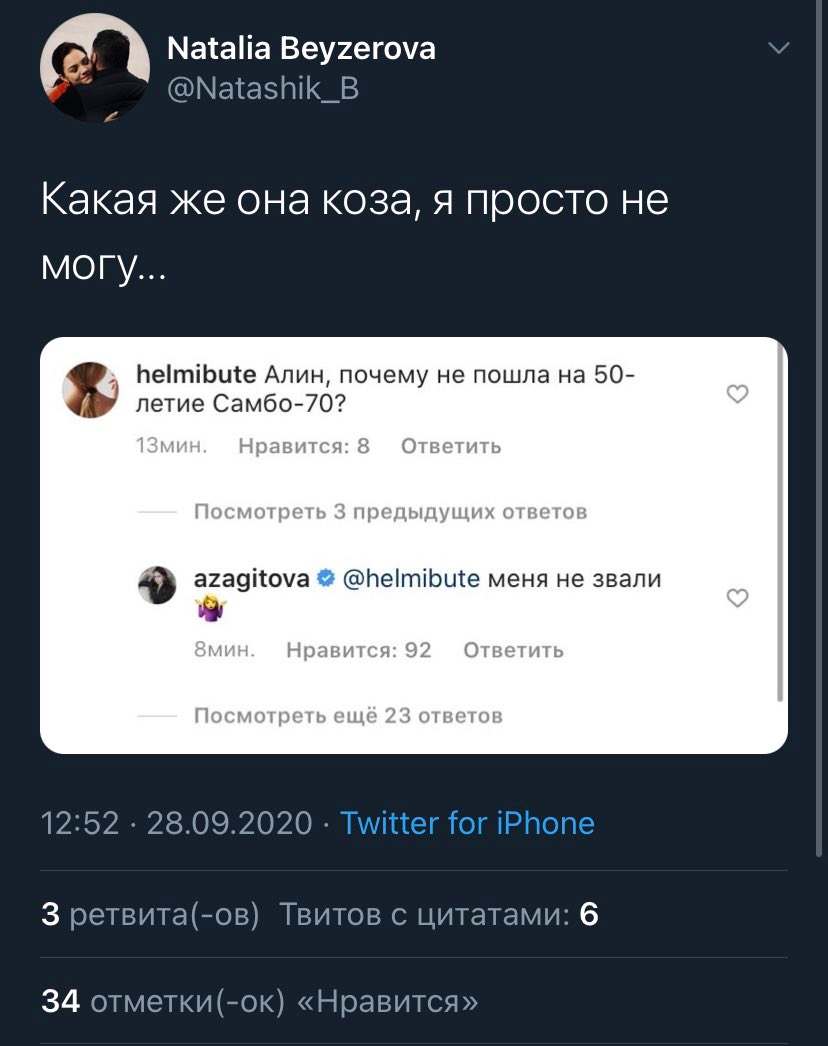The width and height of the screenshot is (828, 1046).
Task: Click the helmibute commenter avatar
Action: pos(91,389)
